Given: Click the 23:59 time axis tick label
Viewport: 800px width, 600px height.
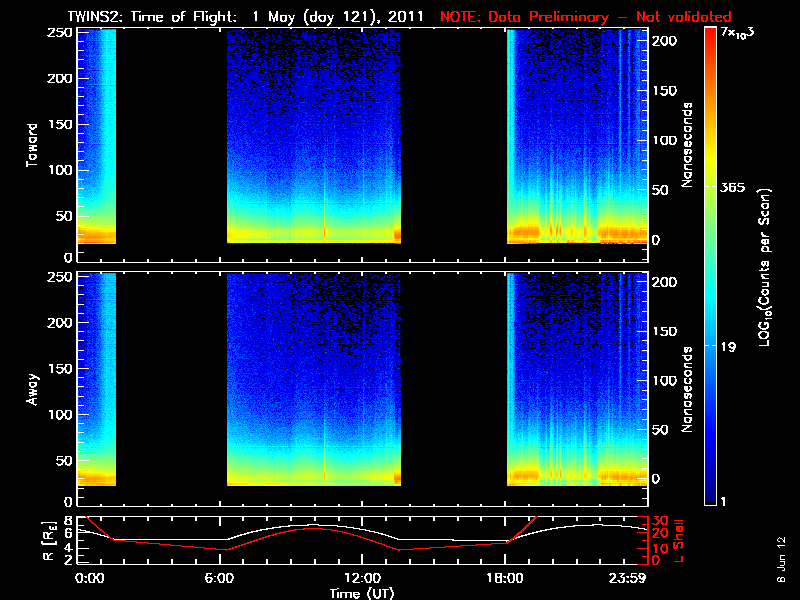Looking at the screenshot, I should [626, 578].
